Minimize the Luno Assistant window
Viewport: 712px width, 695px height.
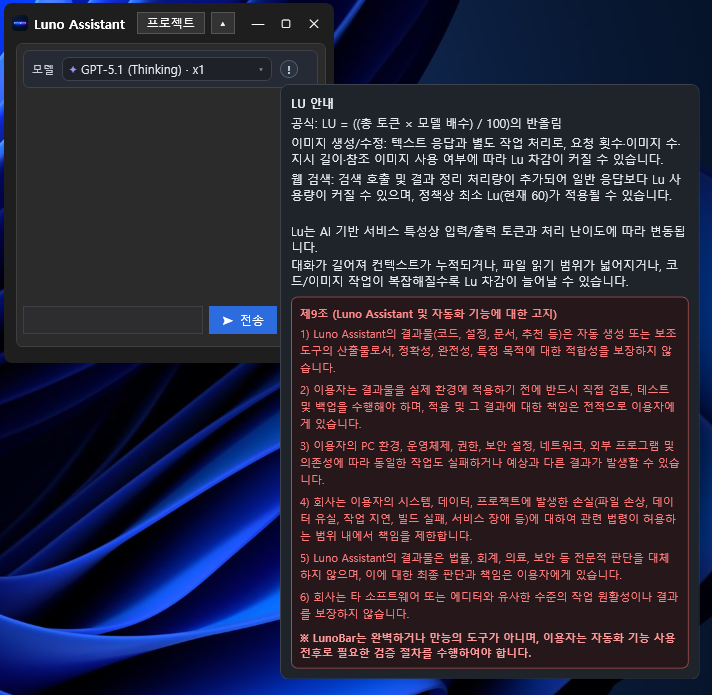point(258,24)
